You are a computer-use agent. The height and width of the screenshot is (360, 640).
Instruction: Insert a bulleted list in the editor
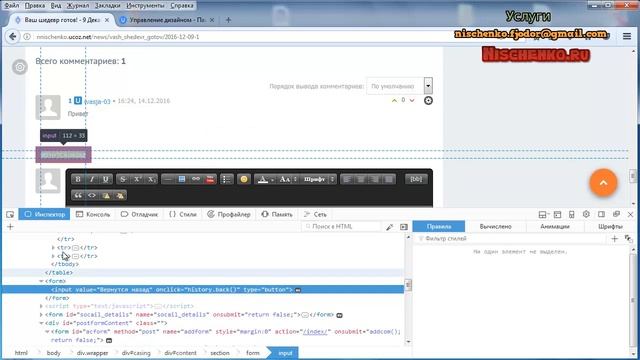coord(226,179)
